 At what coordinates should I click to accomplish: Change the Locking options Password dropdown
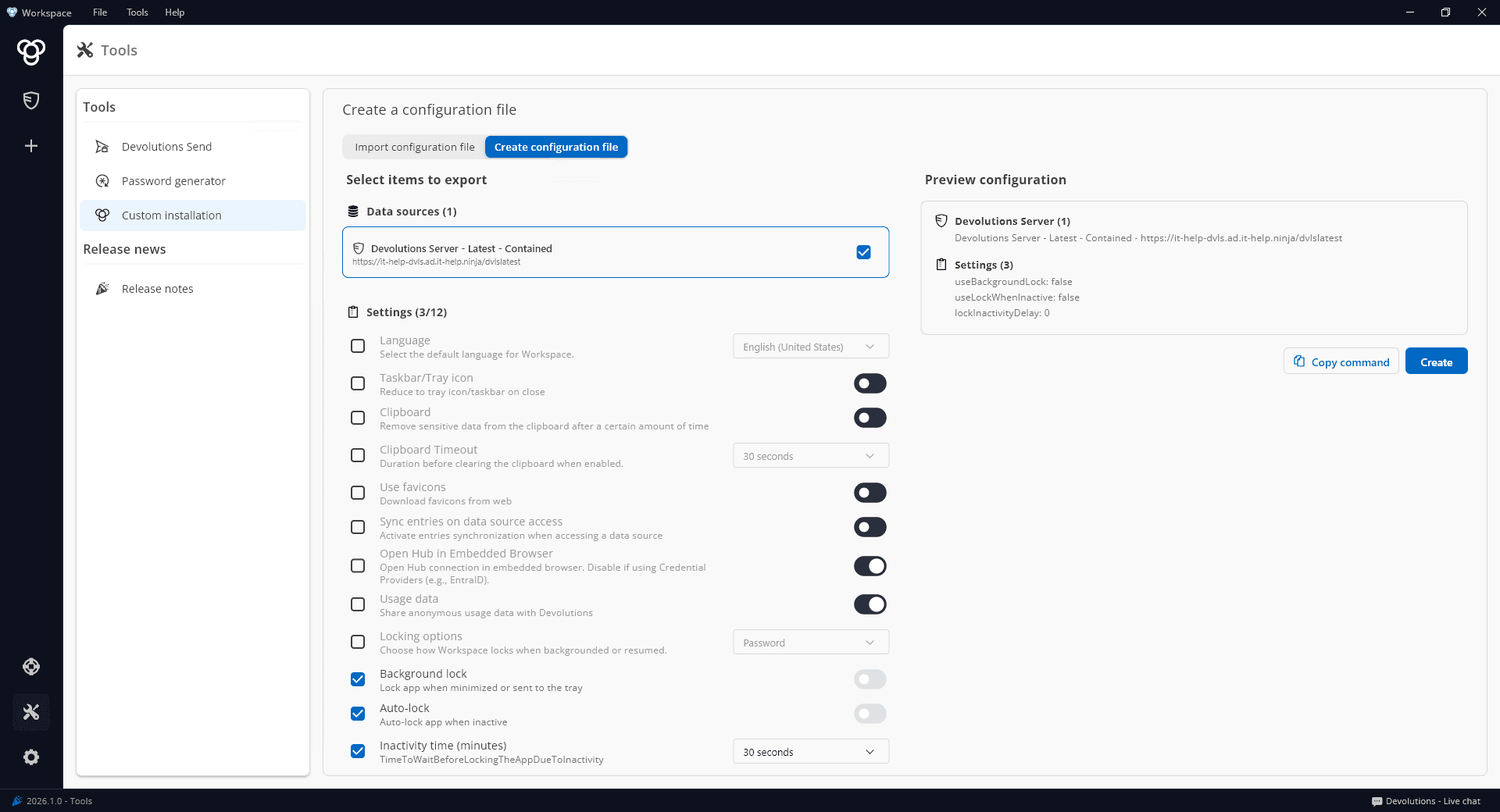click(x=810, y=642)
